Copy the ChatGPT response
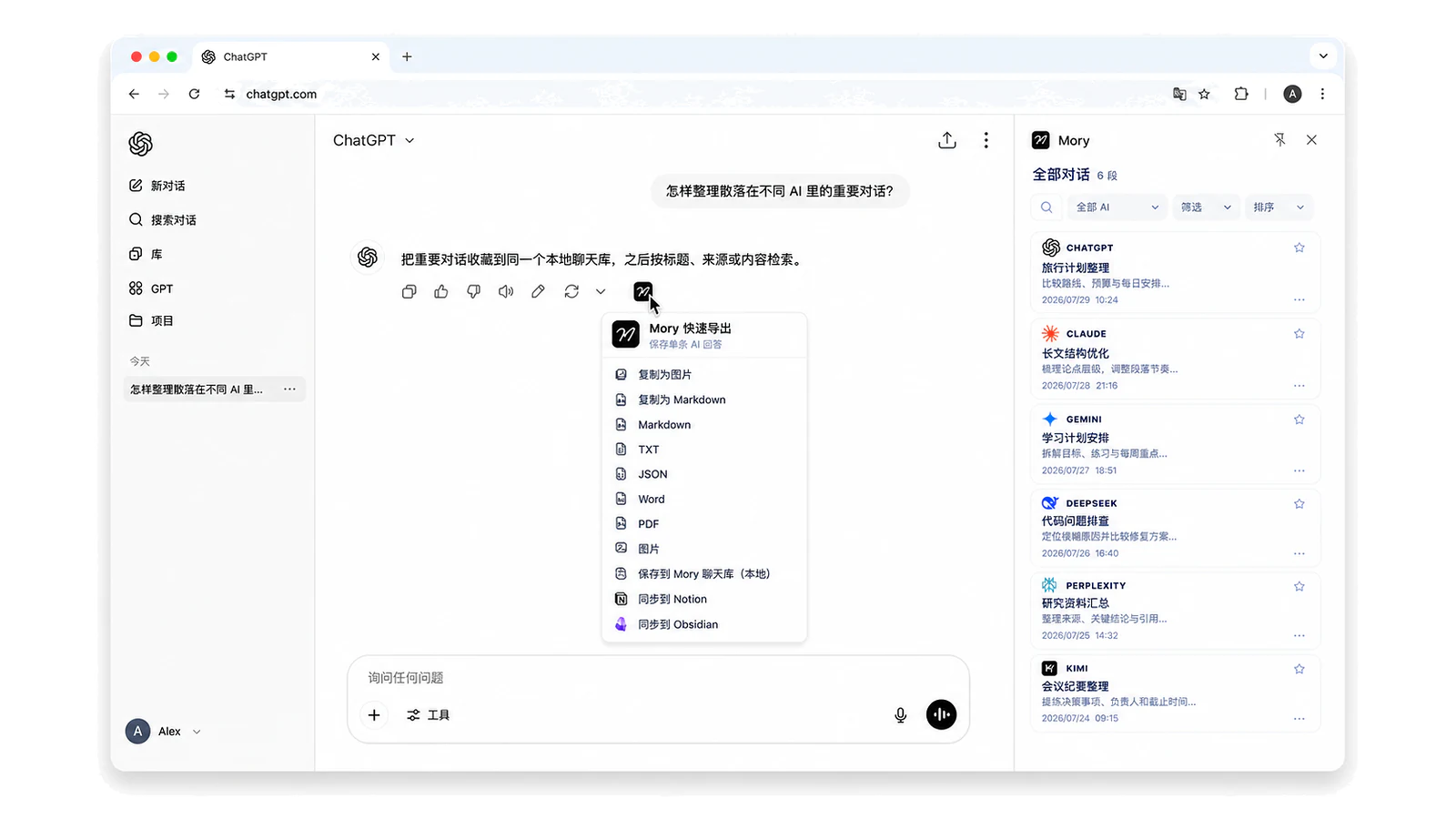Viewport: 1456px width, 819px height. (409, 291)
